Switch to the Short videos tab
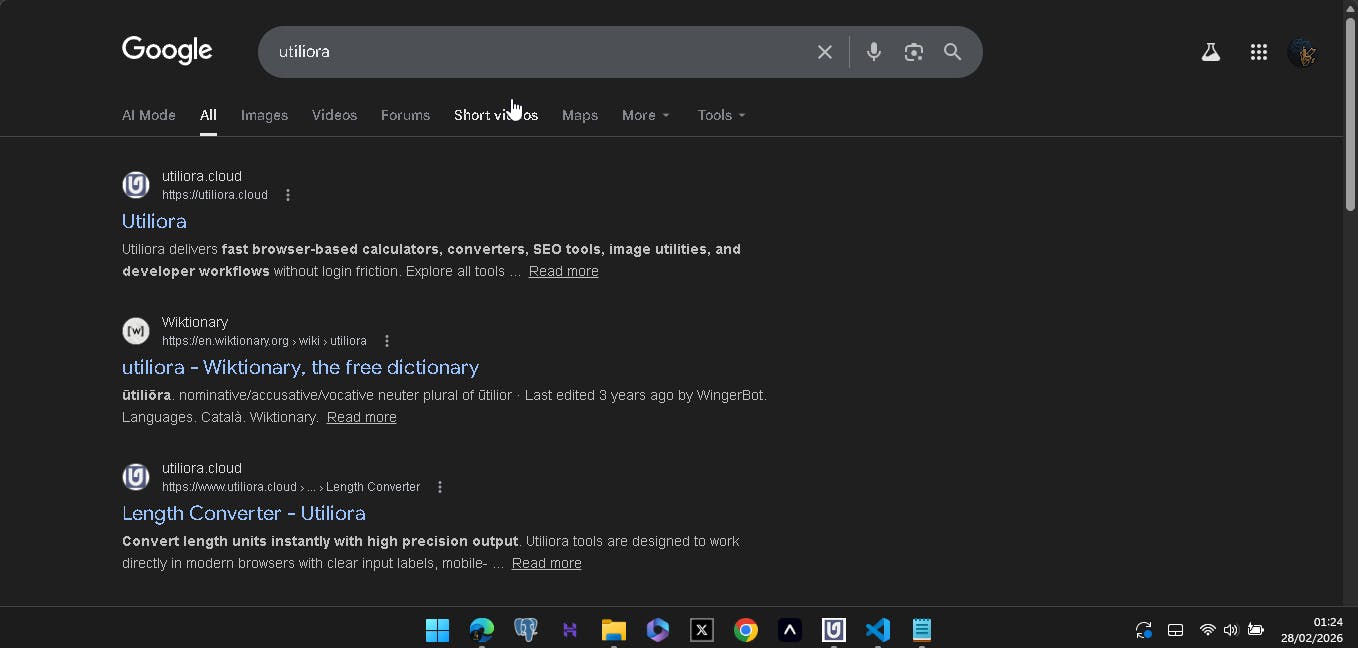Viewport: 1358px width, 648px height. pyautogui.click(x=496, y=115)
